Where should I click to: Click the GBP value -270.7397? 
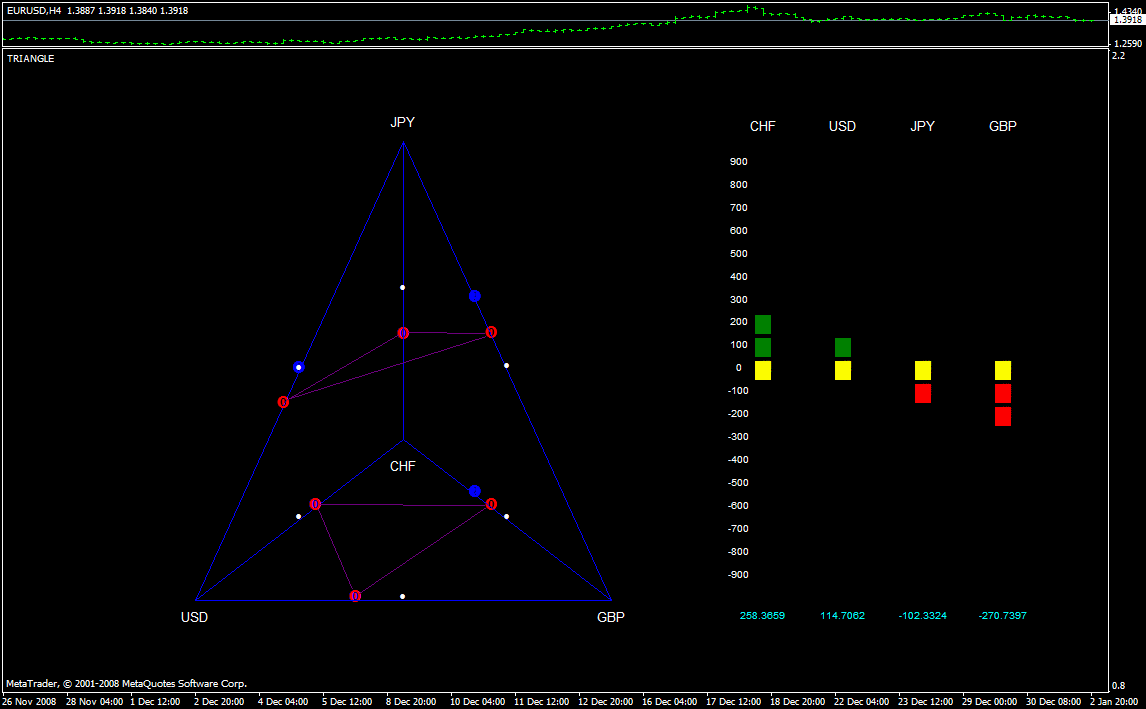pyautogui.click(x=1003, y=616)
